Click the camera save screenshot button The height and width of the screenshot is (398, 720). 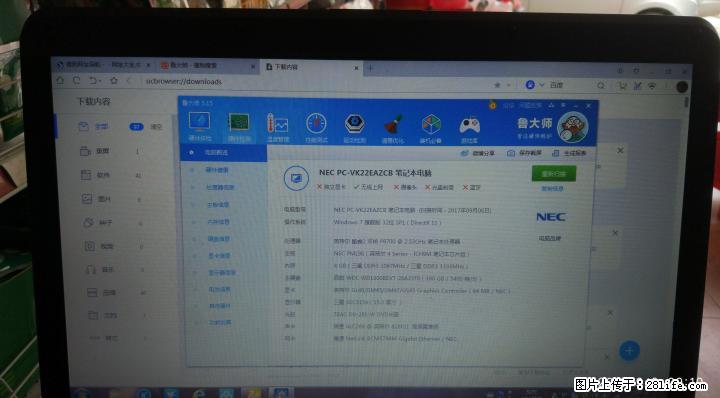point(524,153)
